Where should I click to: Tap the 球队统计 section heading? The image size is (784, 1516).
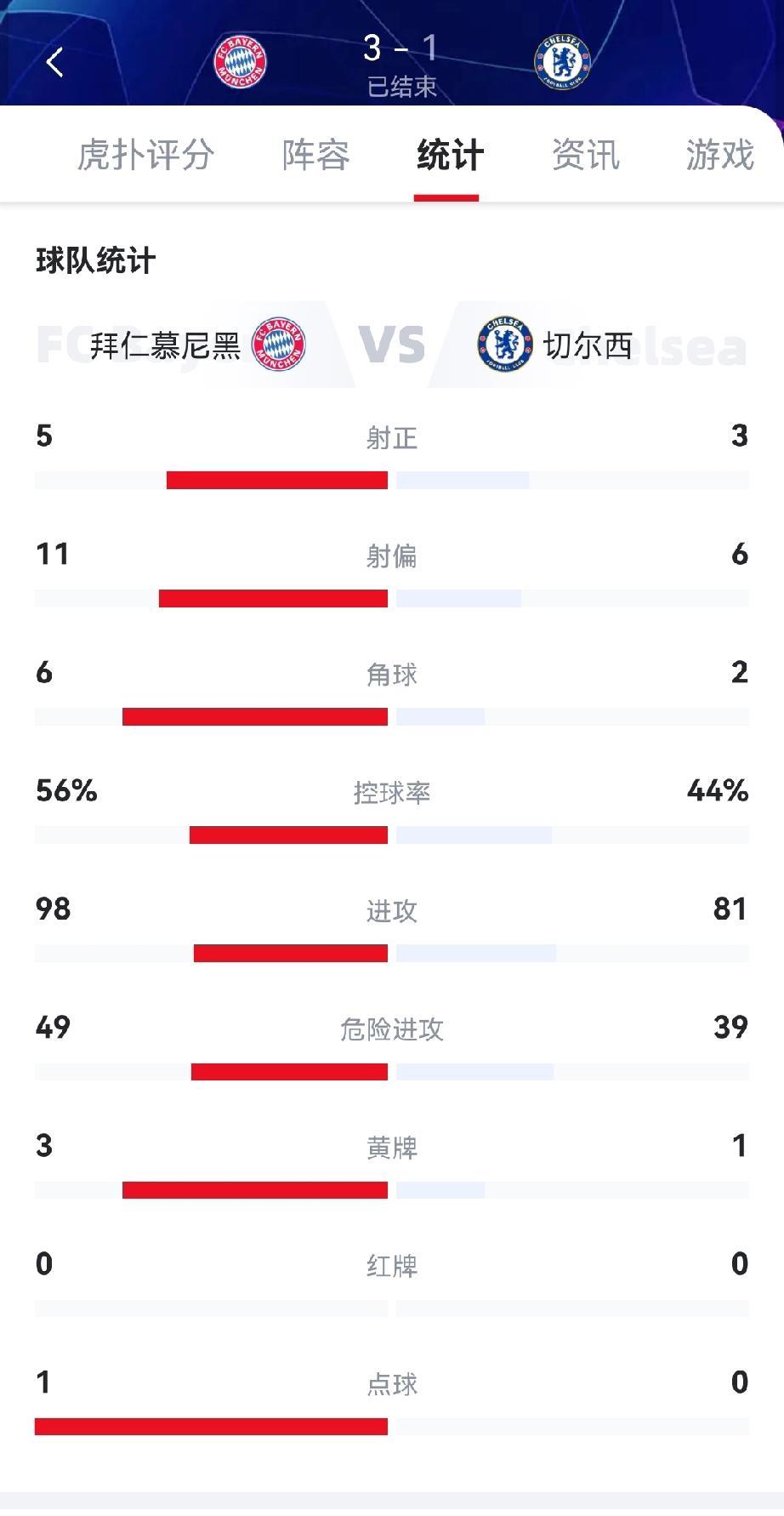95,261
